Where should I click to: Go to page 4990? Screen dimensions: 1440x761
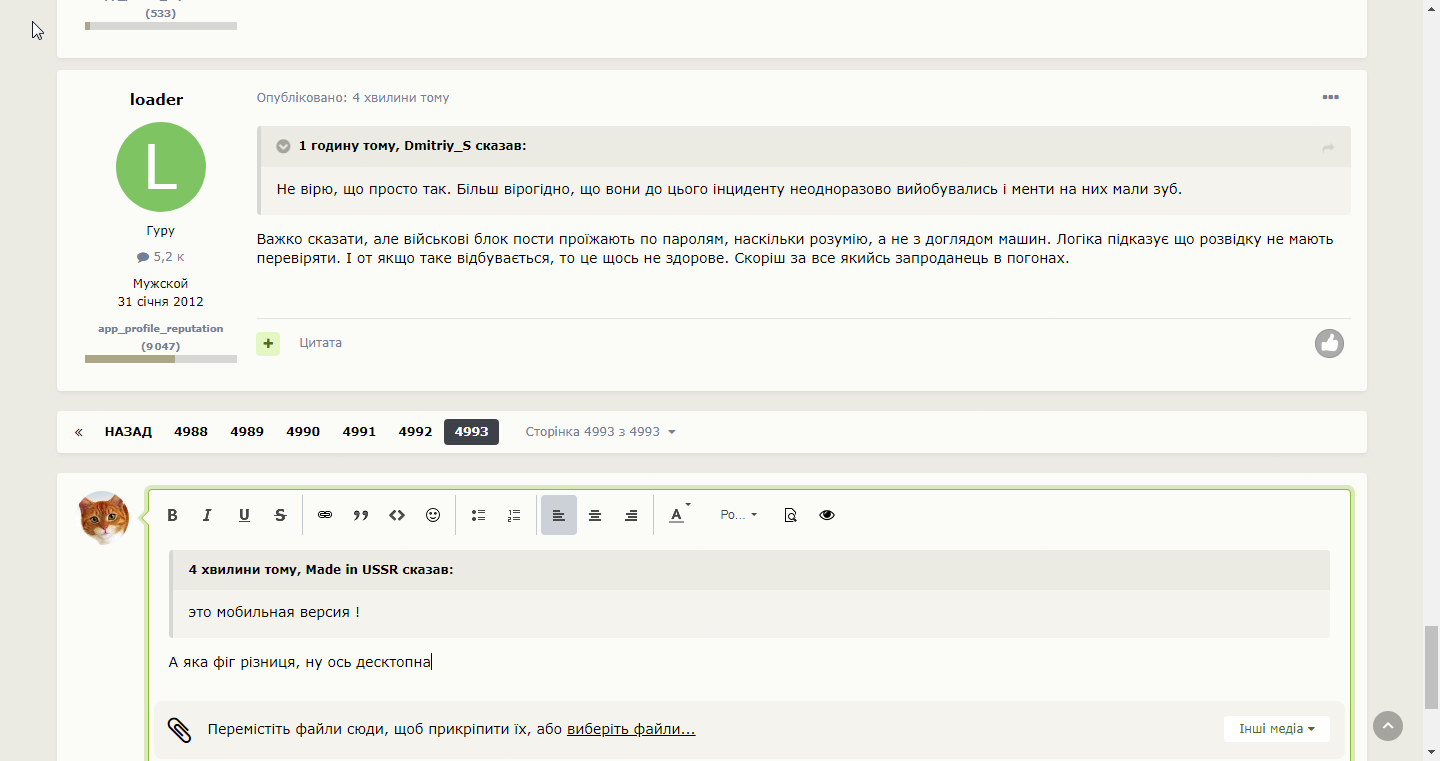[303, 432]
